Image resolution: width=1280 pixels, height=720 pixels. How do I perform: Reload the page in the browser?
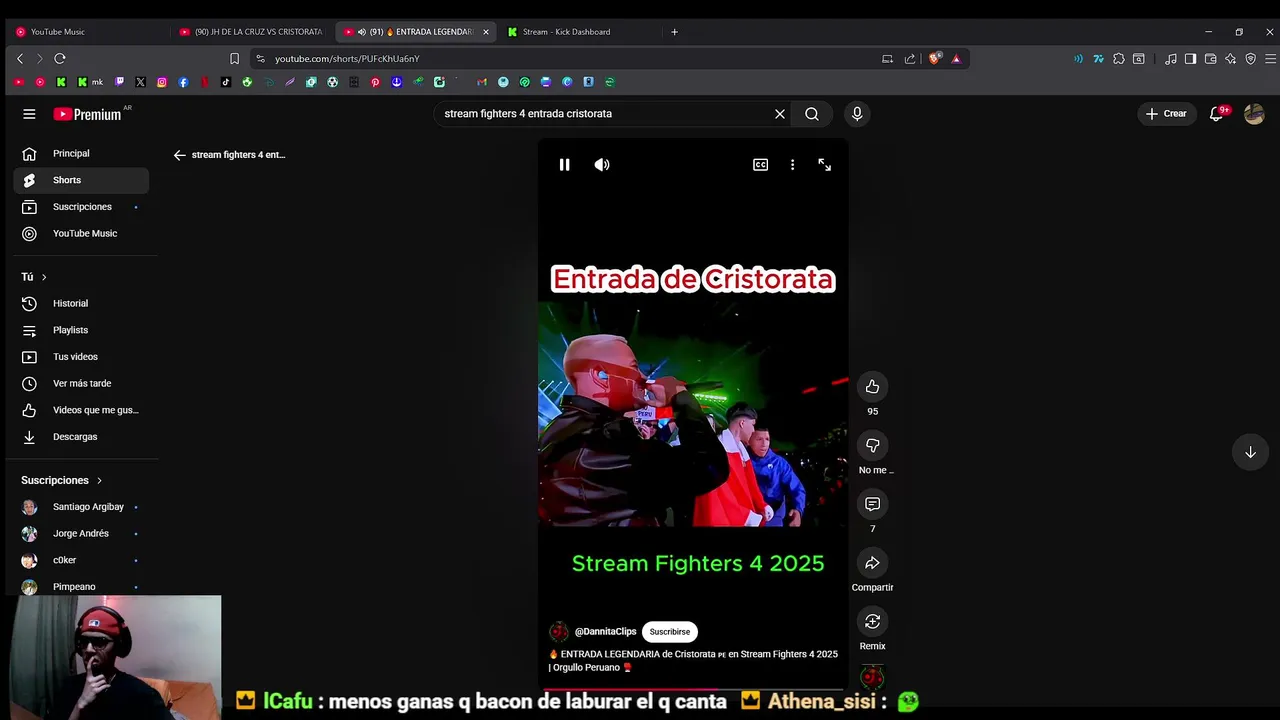[60, 59]
